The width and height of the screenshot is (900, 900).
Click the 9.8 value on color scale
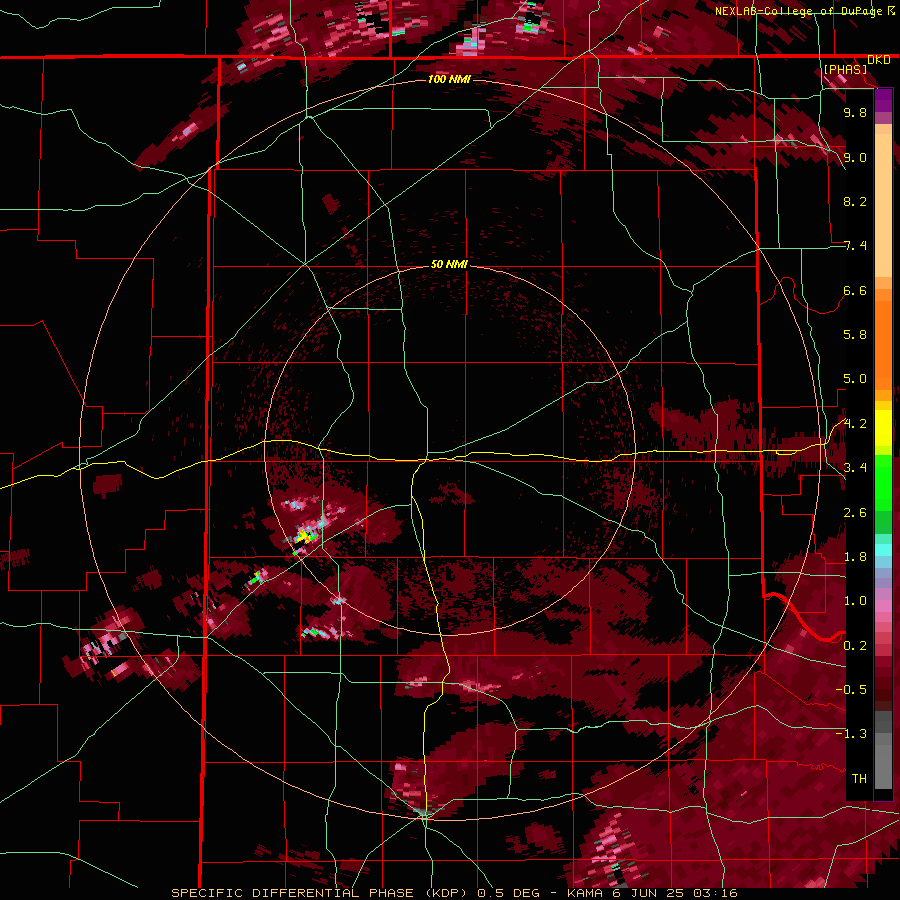point(855,113)
